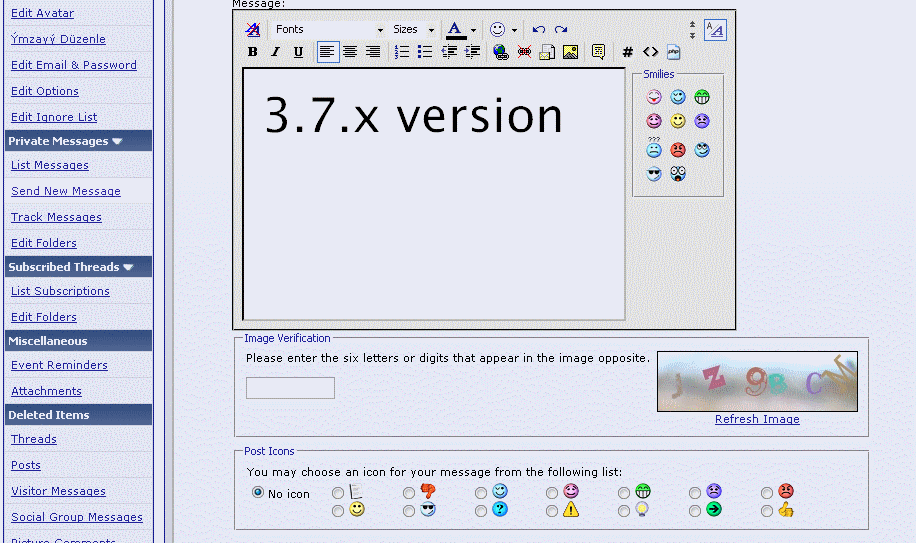
Task: Apply underline formatting
Action: pos(298,52)
